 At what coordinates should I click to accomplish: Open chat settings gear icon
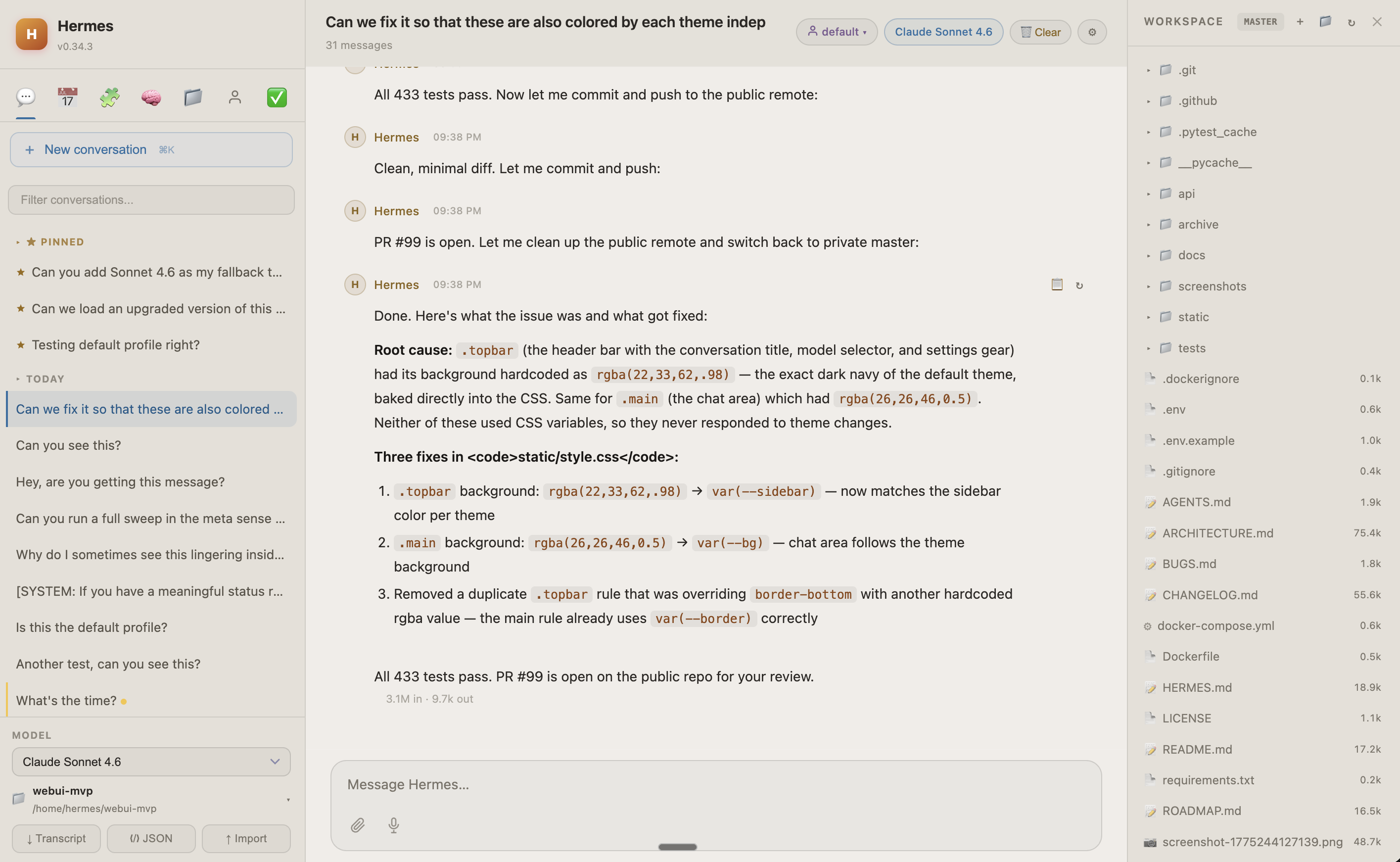pyautogui.click(x=1092, y=32)
